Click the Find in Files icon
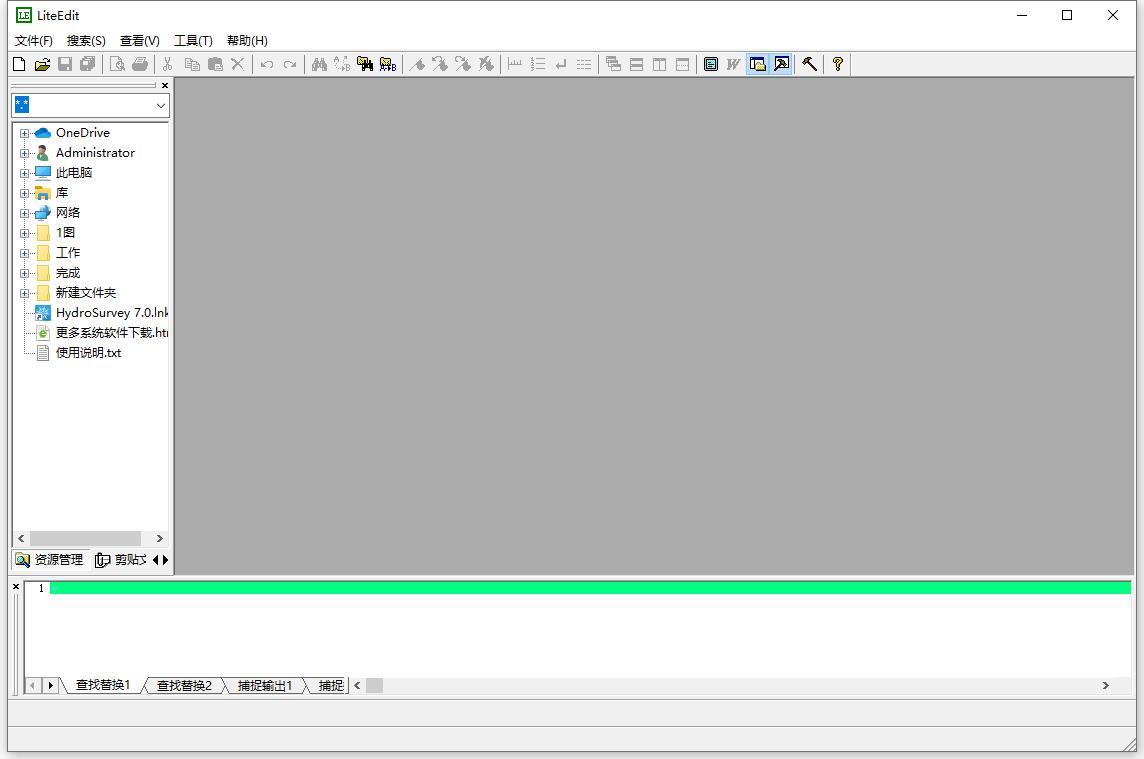The width and height of the screenshot is (1144, 759). click(x=365, y=64)
